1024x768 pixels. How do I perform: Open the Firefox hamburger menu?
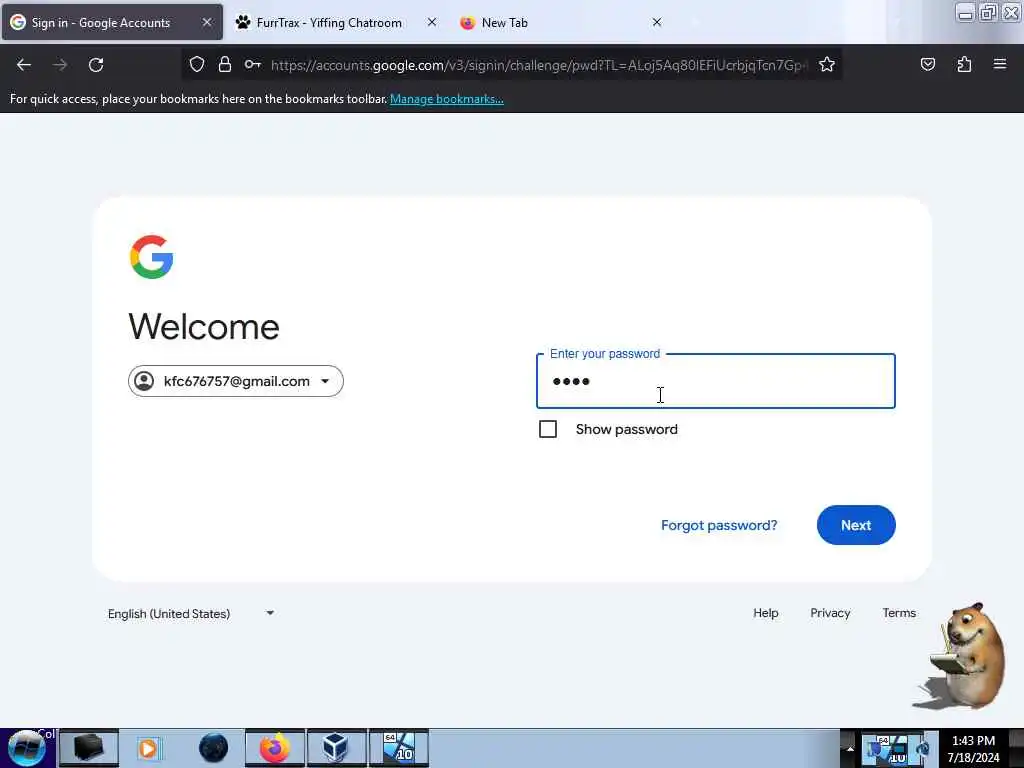[999, 64]
